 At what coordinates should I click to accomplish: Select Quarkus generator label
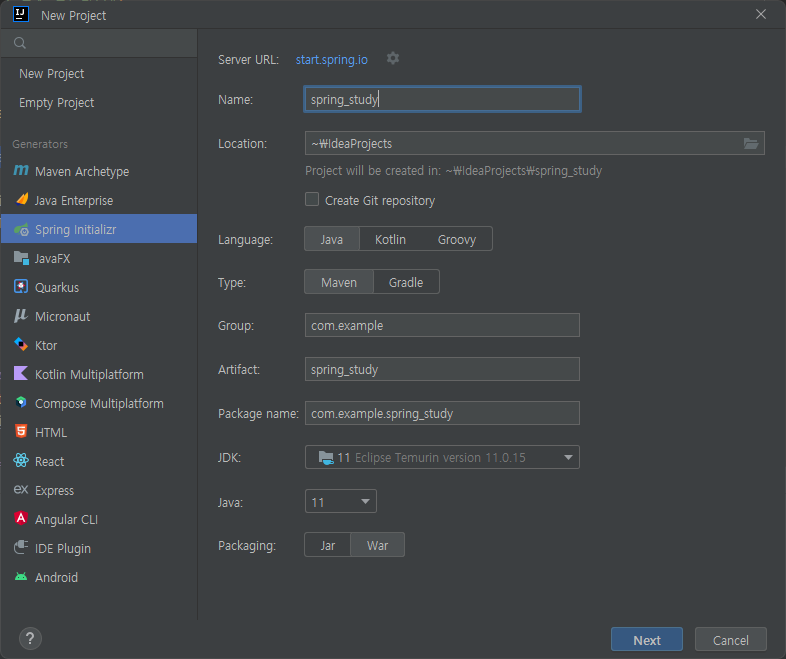(57, 287)
